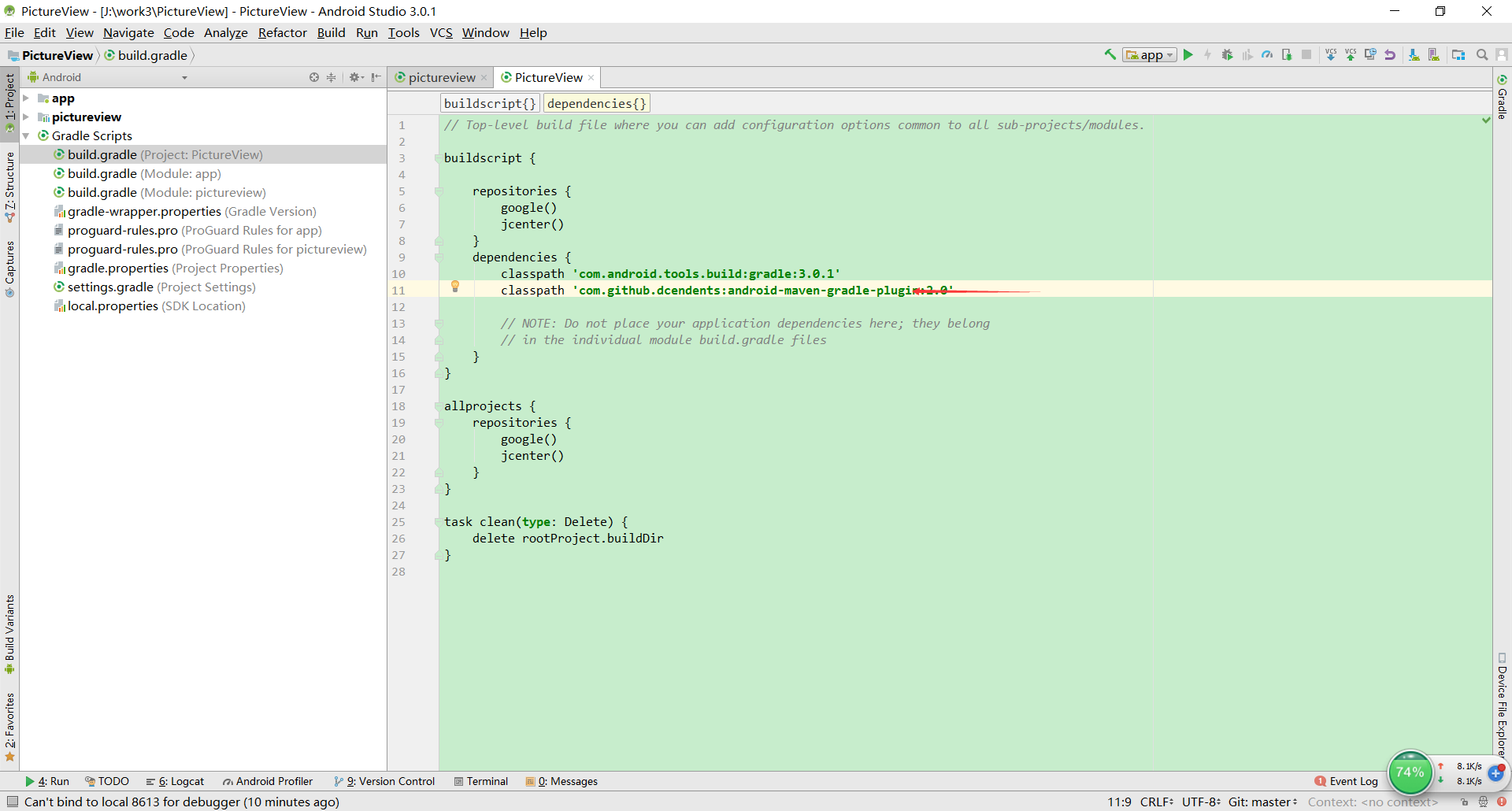Expand the pictureview module node
This screenshot has height=811, width=1512.
point(26,117)
